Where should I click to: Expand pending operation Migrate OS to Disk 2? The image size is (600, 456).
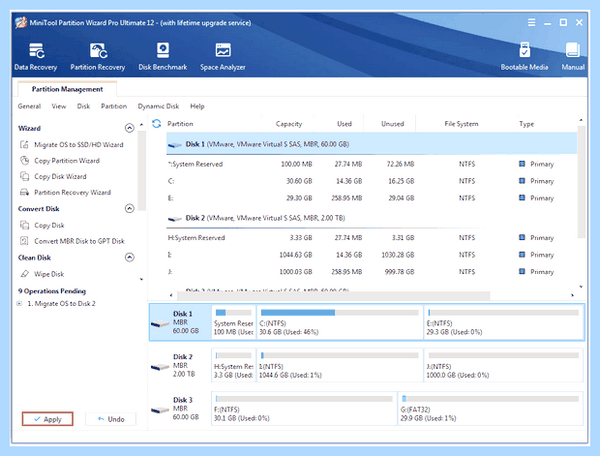(x=19, y=303)
